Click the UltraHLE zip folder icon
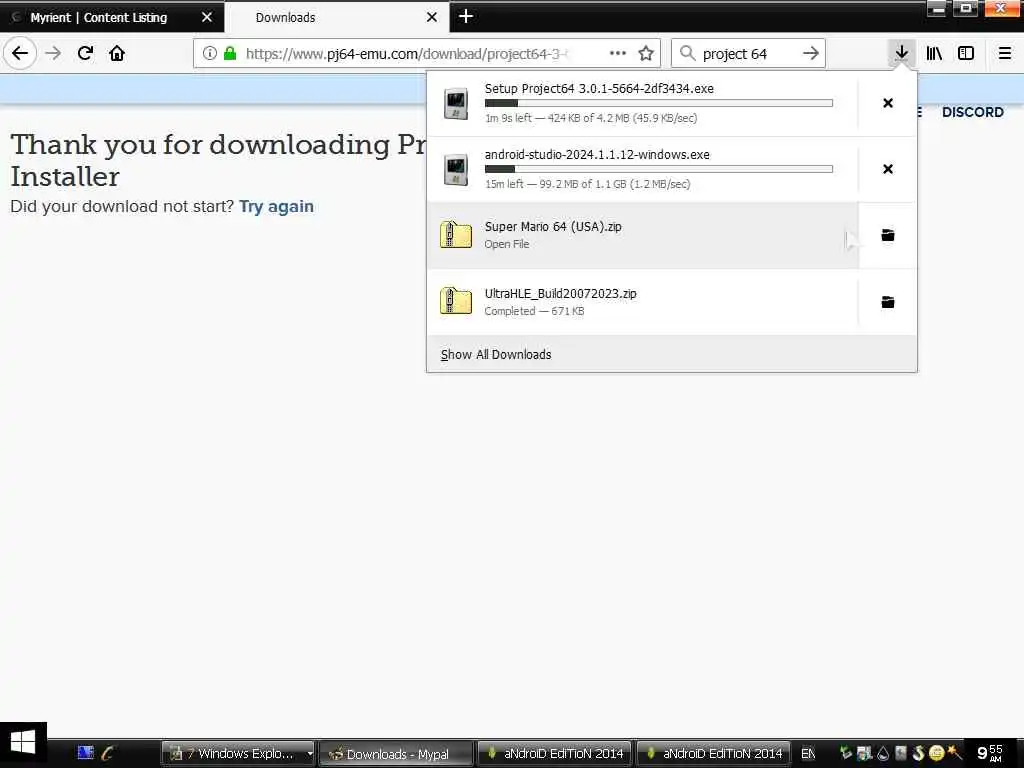This screenshot has height=768, width=1024. 456,301
